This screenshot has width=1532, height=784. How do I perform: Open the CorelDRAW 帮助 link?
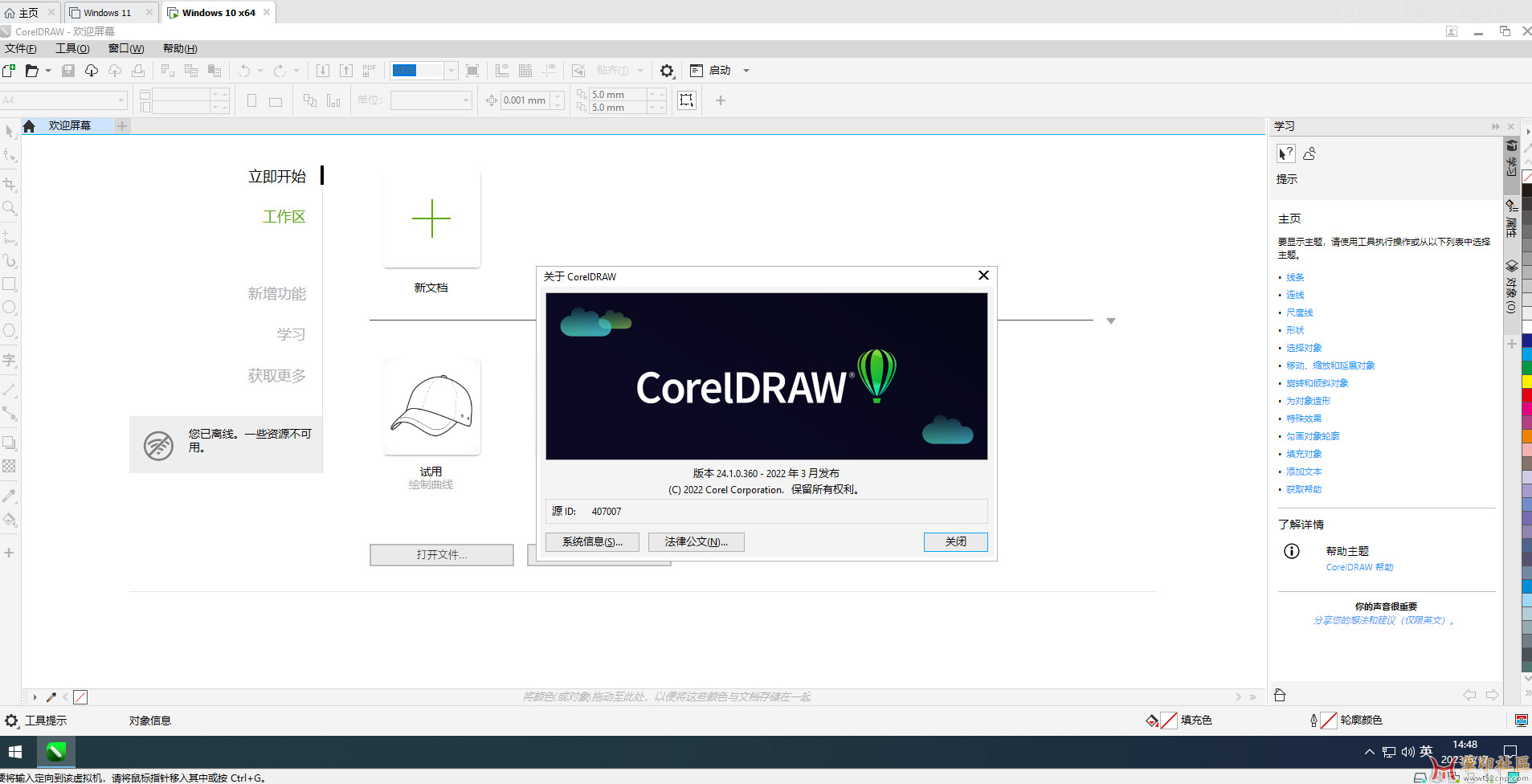tap(1359, 567)
